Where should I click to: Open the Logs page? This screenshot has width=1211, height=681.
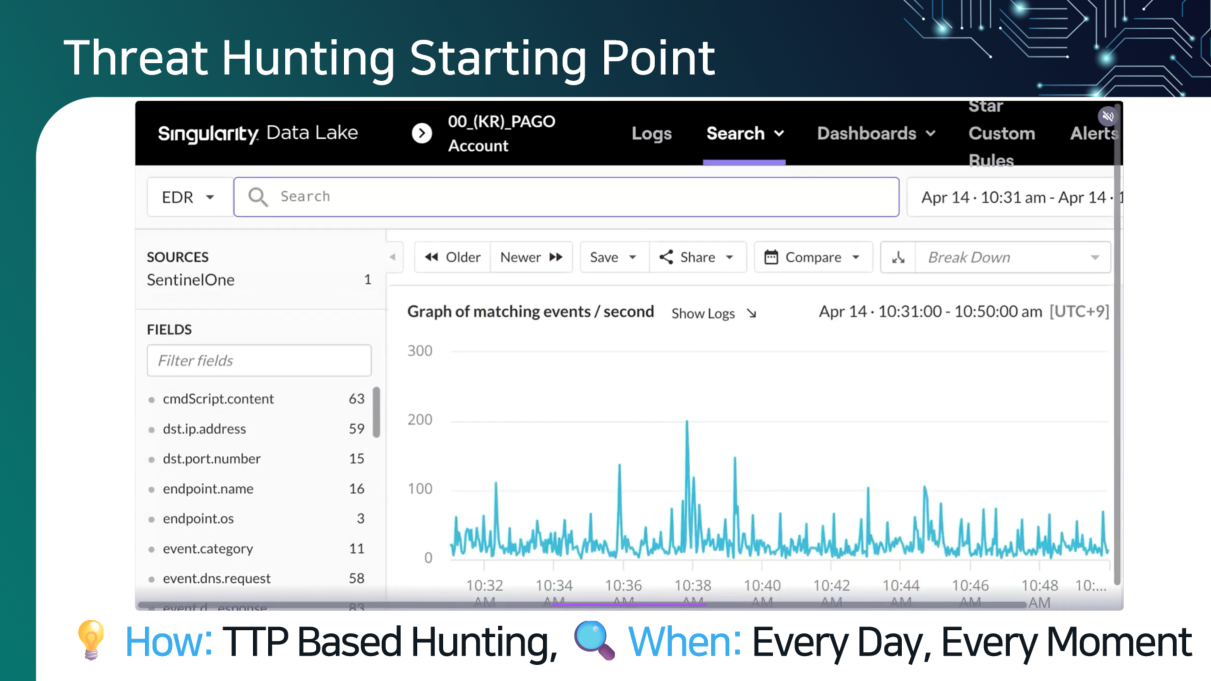(x=652, y=133)
